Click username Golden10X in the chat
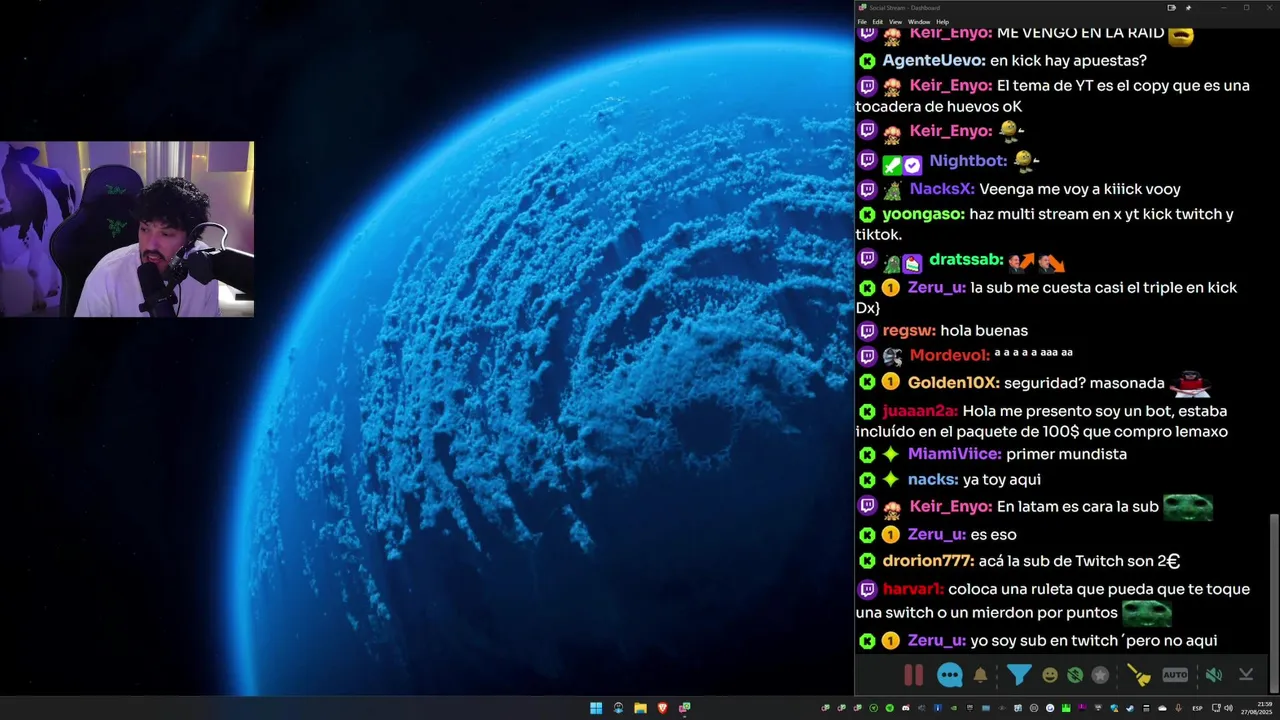Screen dimensions: 1280x720 [953, 383]
